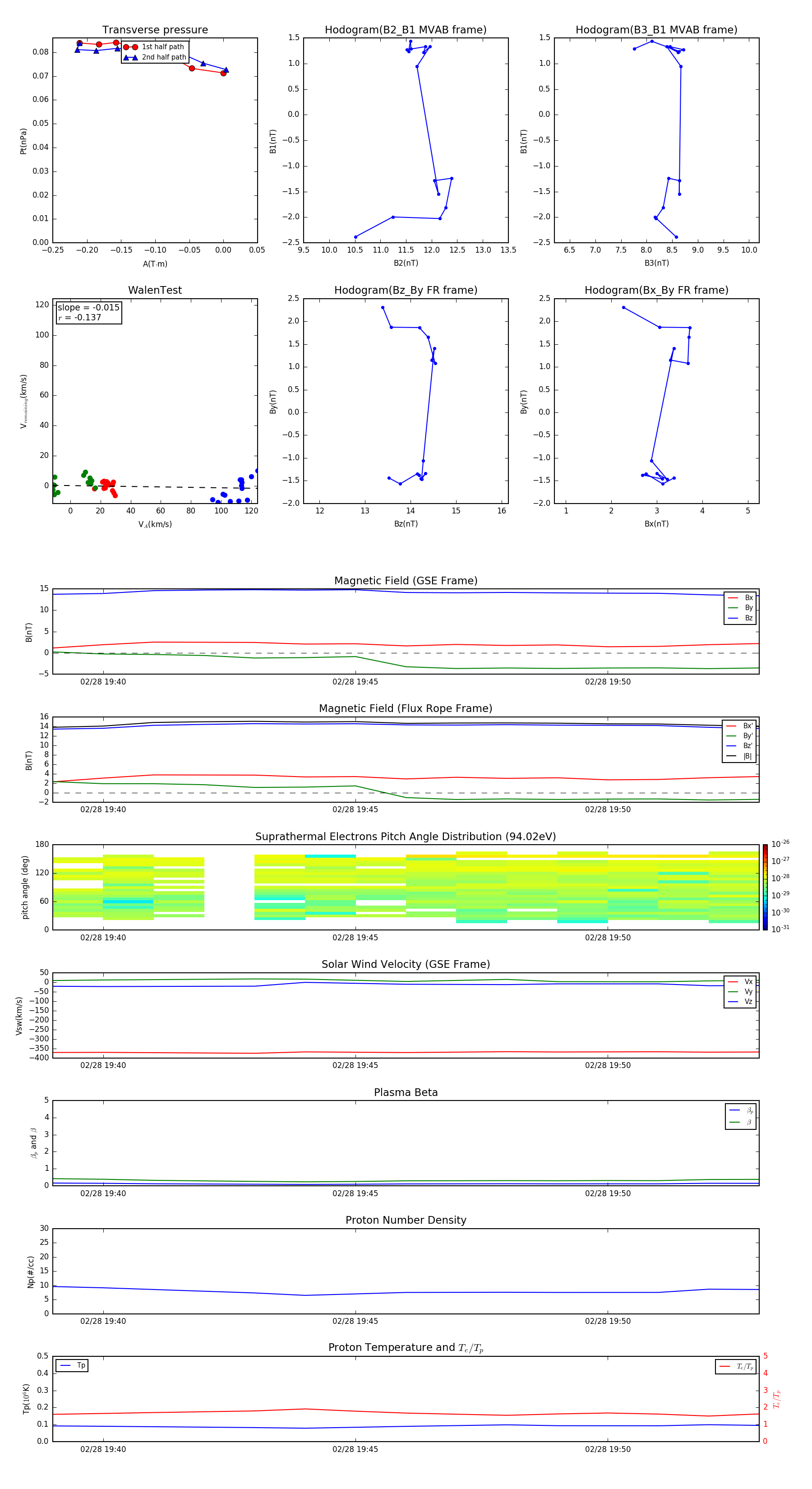
Task: Click 'Bx' in GSE magnetic field legend
Action: pos(740,598)
